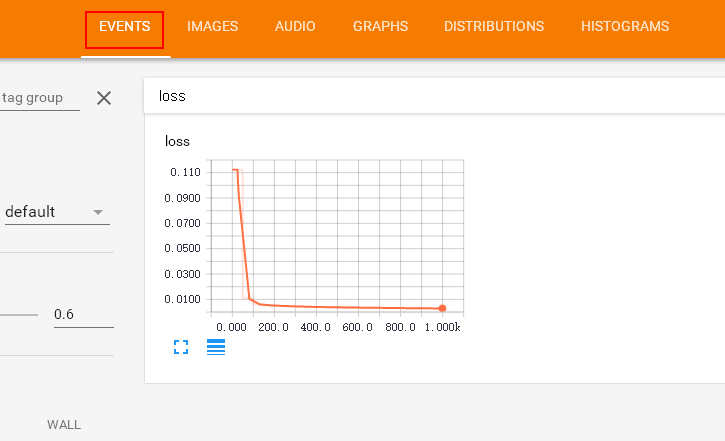Click the orange end point on loss curve

(442, 308)
